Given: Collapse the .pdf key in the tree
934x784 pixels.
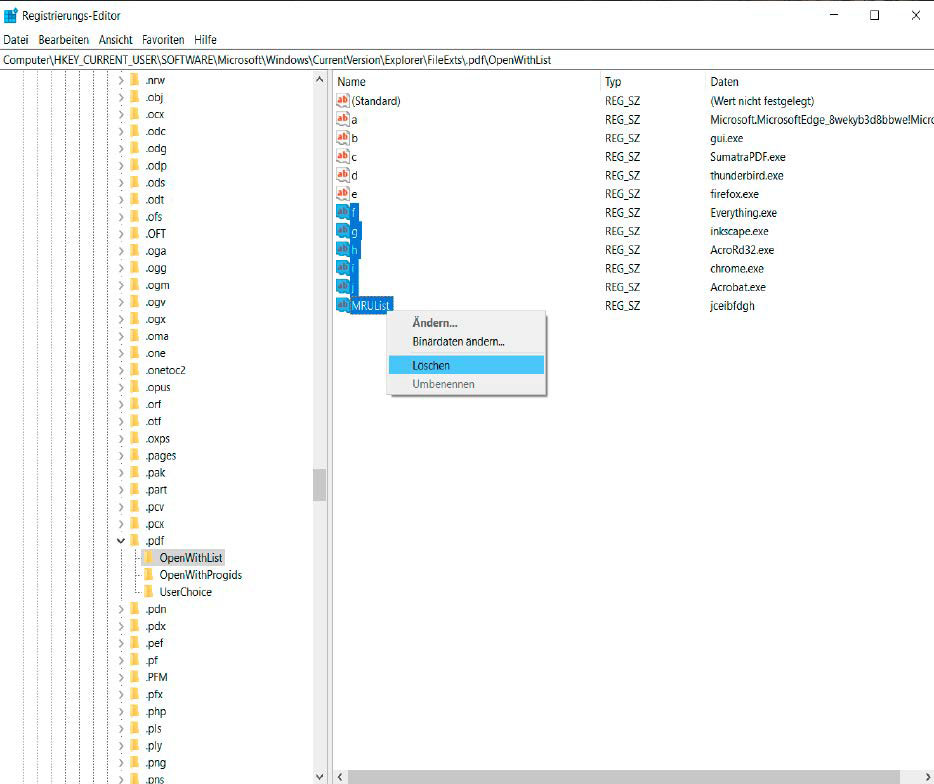Looking at the screenshot, I should pyautogui.click(x=121, y=541).
